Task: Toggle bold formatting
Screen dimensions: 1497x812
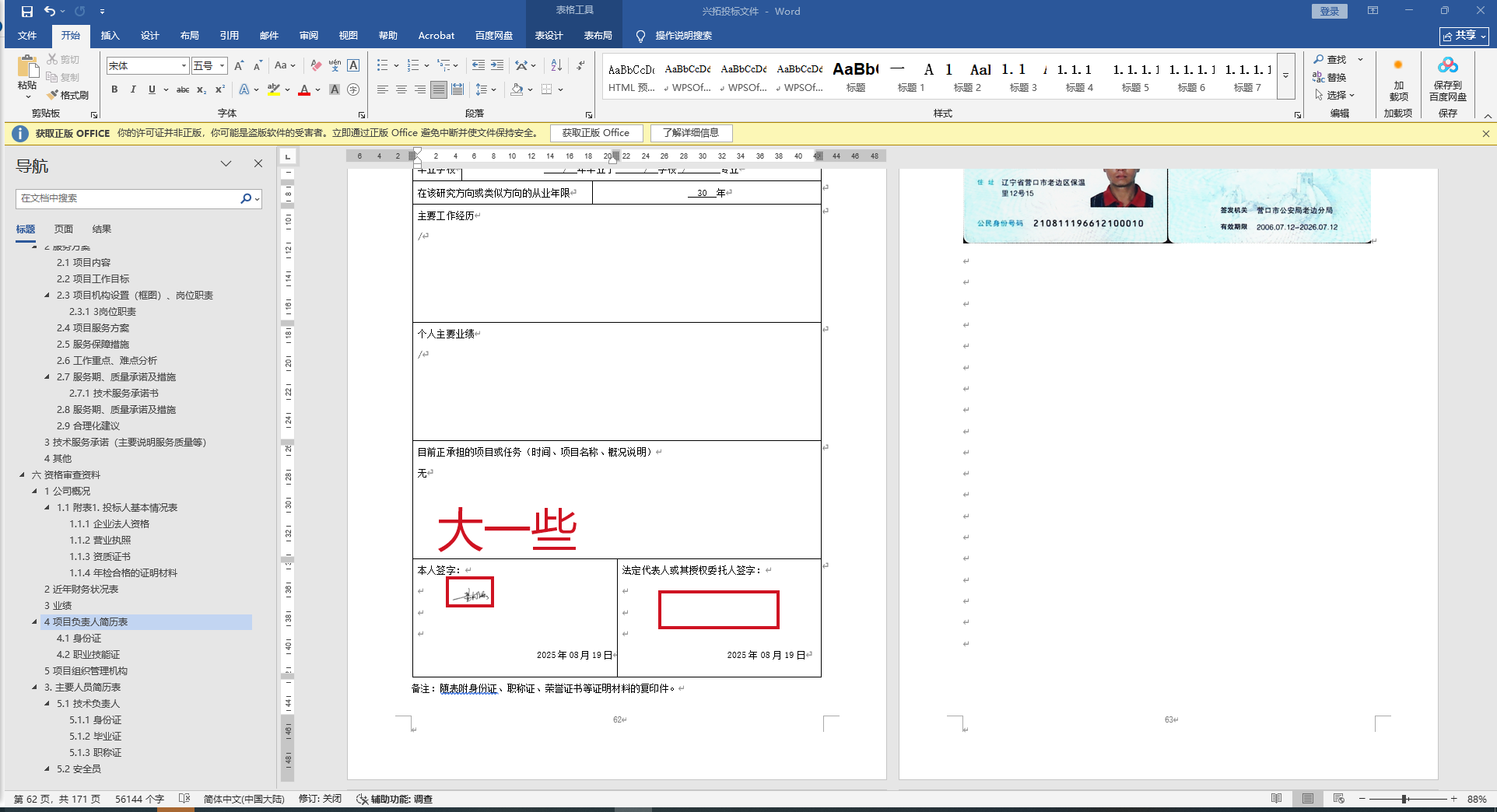Action: pyautogui.click(x=114, y=89)
